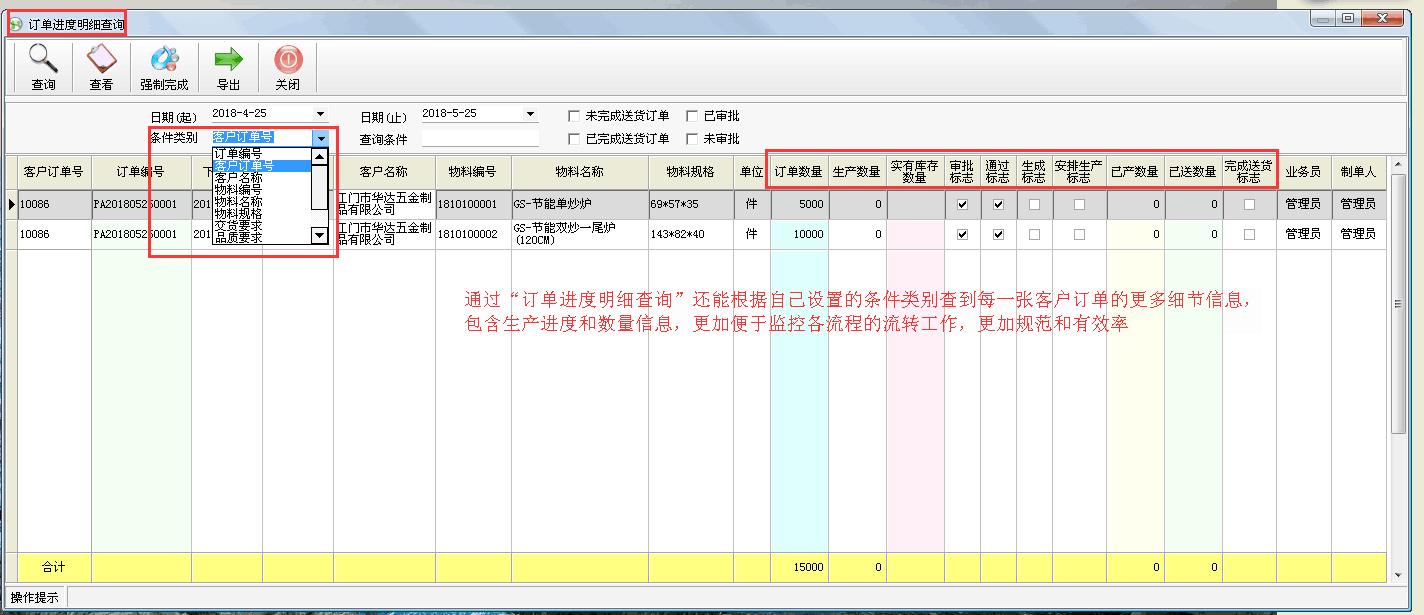
Task: Check 生成标志 for GS-节能单炒炉 row
Action: [1034, 204]
